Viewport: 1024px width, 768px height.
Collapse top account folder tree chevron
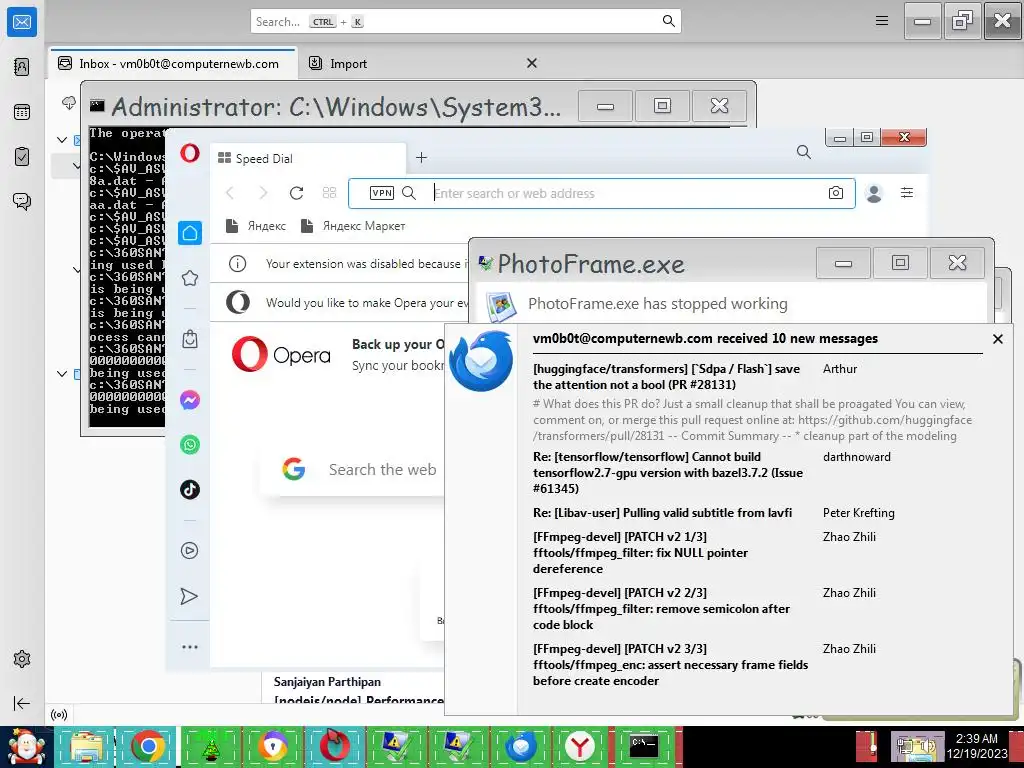(62, 140)
